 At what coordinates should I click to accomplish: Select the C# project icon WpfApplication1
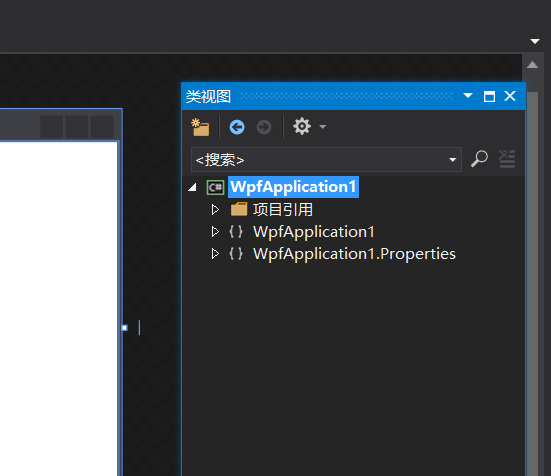coord(215,187)
